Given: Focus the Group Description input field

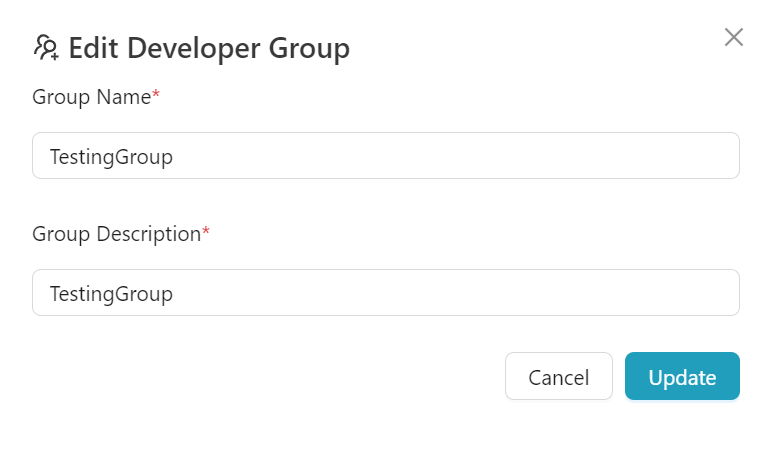Looking at the screenshot, I should 385,293.
